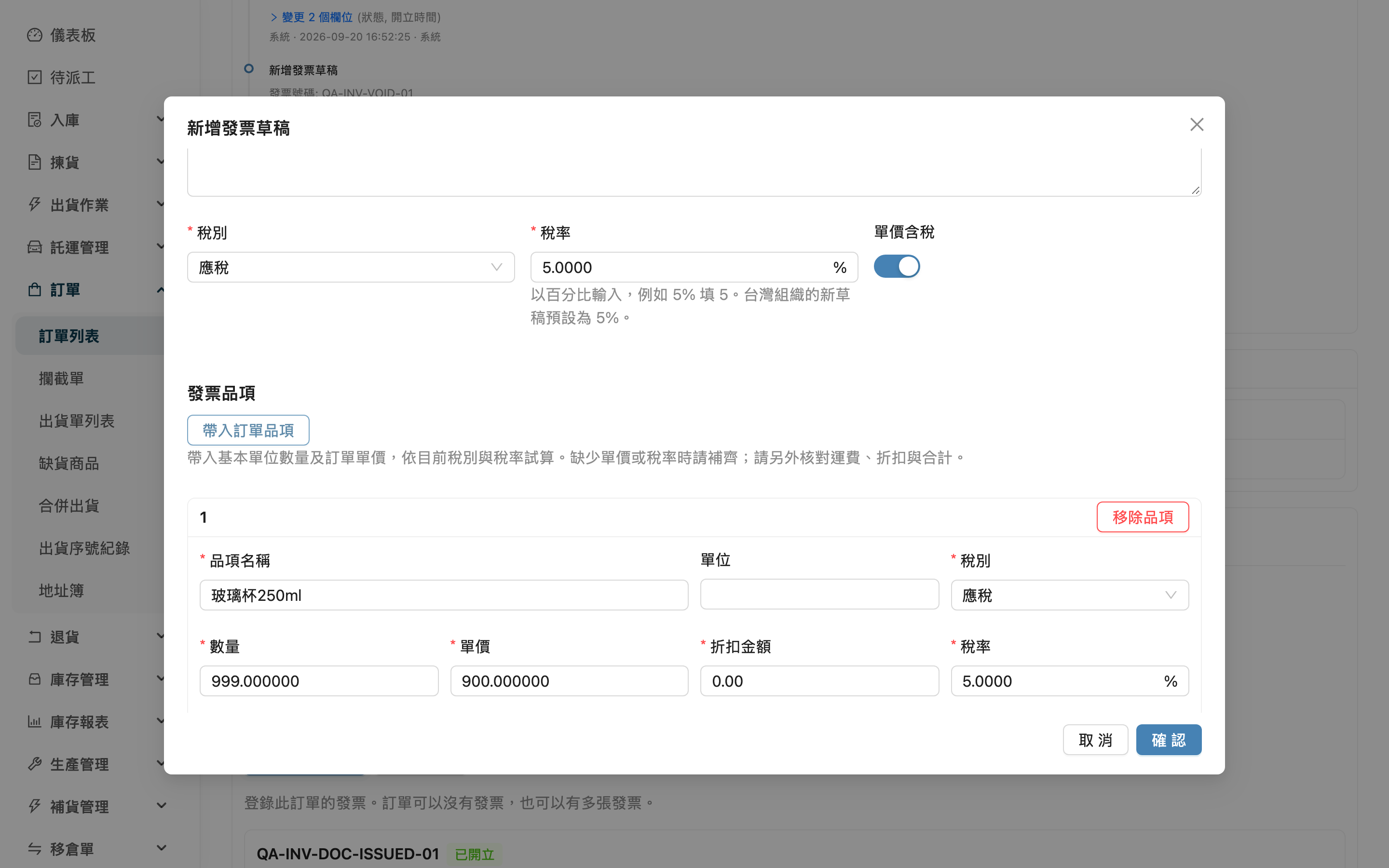Click the 揀貨 document icon in sidebar
The image size is (1389, 868).
point(34,163)
